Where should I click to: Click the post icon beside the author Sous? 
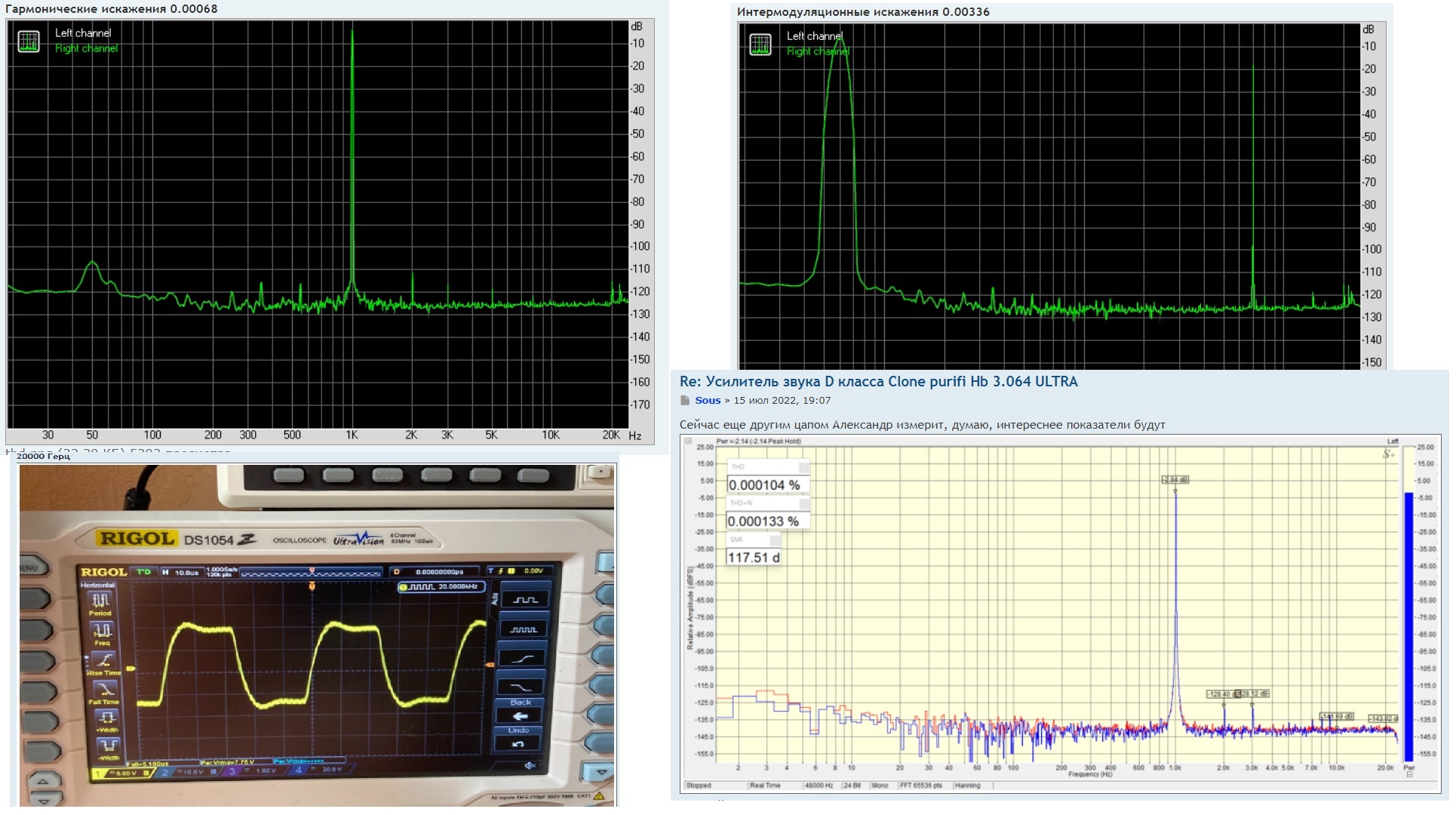pos(685,401)
